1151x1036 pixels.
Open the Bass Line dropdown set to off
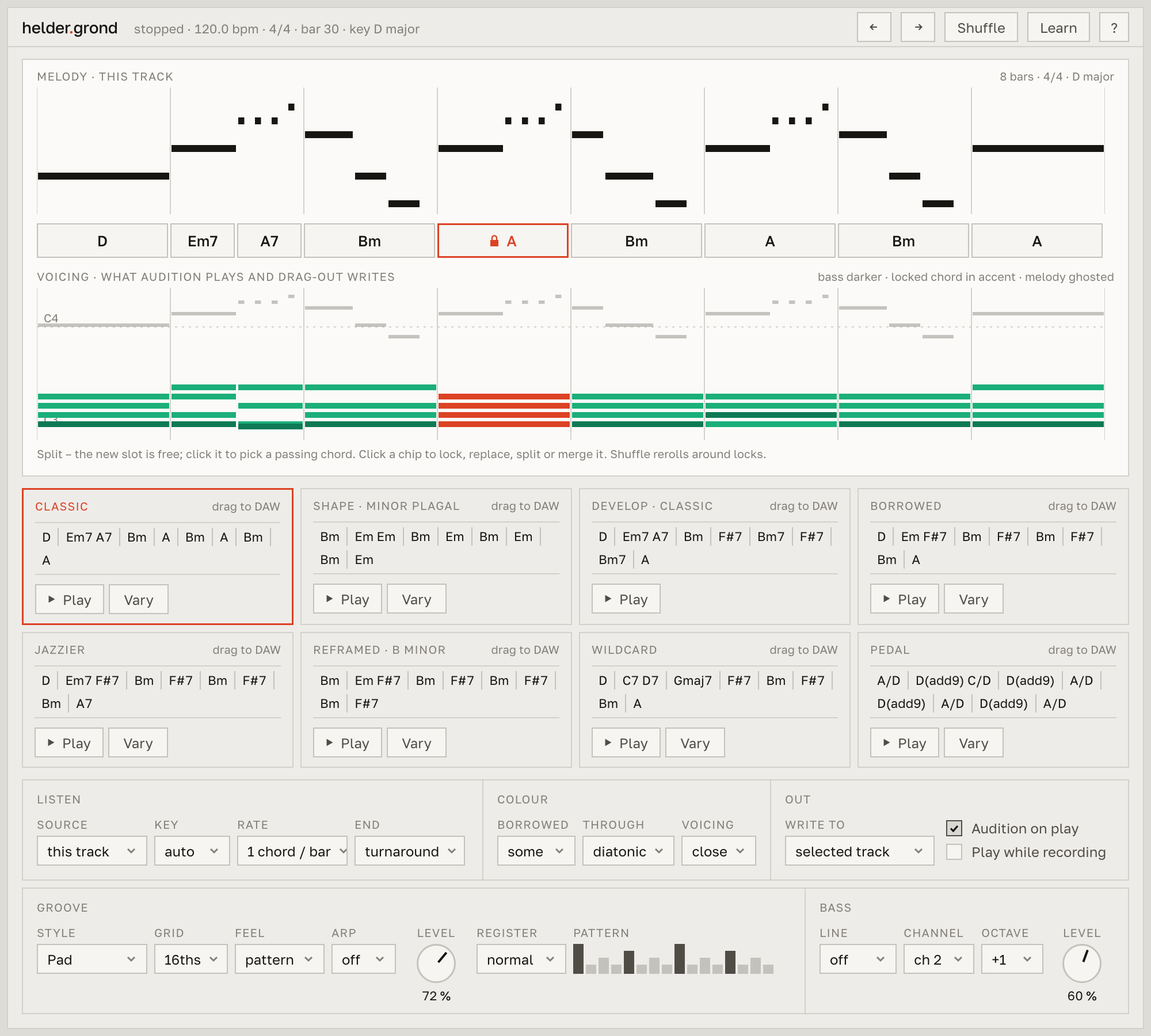tap(858, 959)
